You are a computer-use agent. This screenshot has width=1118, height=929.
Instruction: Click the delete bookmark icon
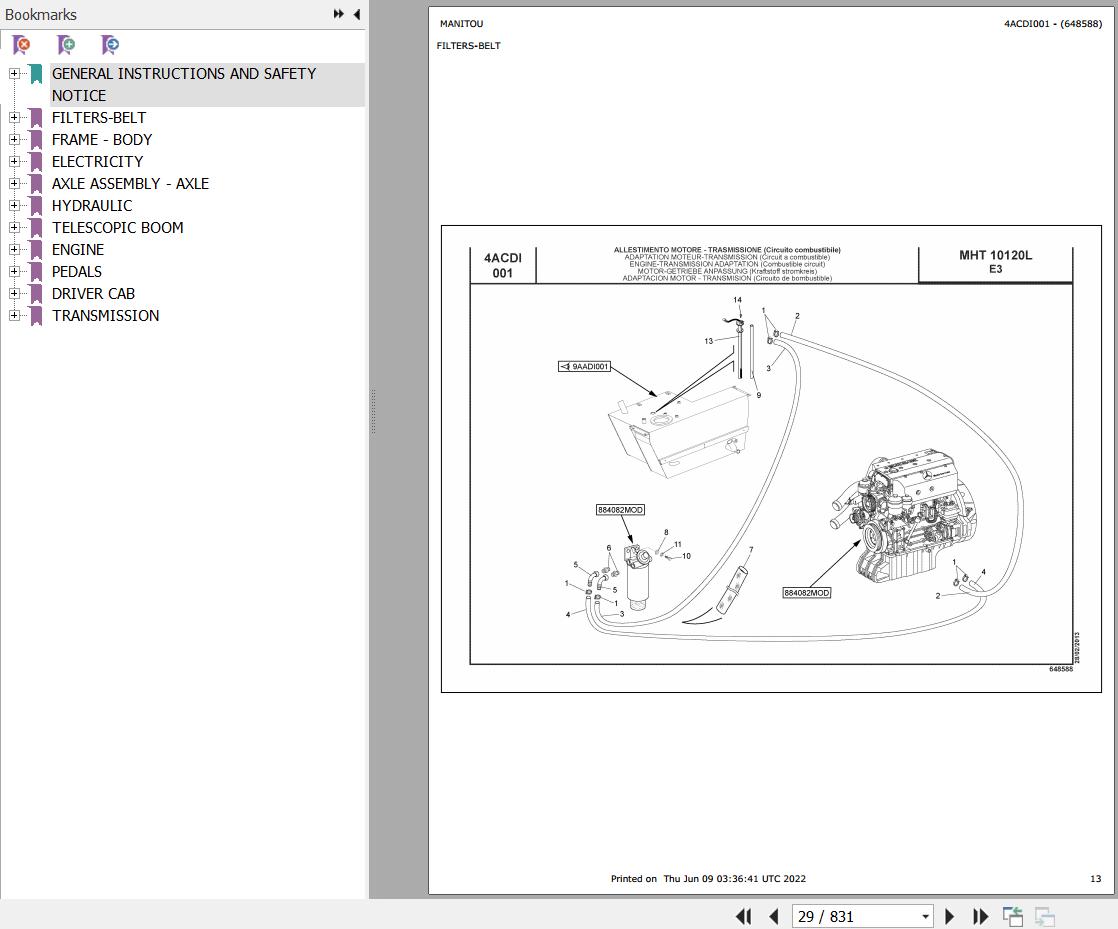coord(22,45)
